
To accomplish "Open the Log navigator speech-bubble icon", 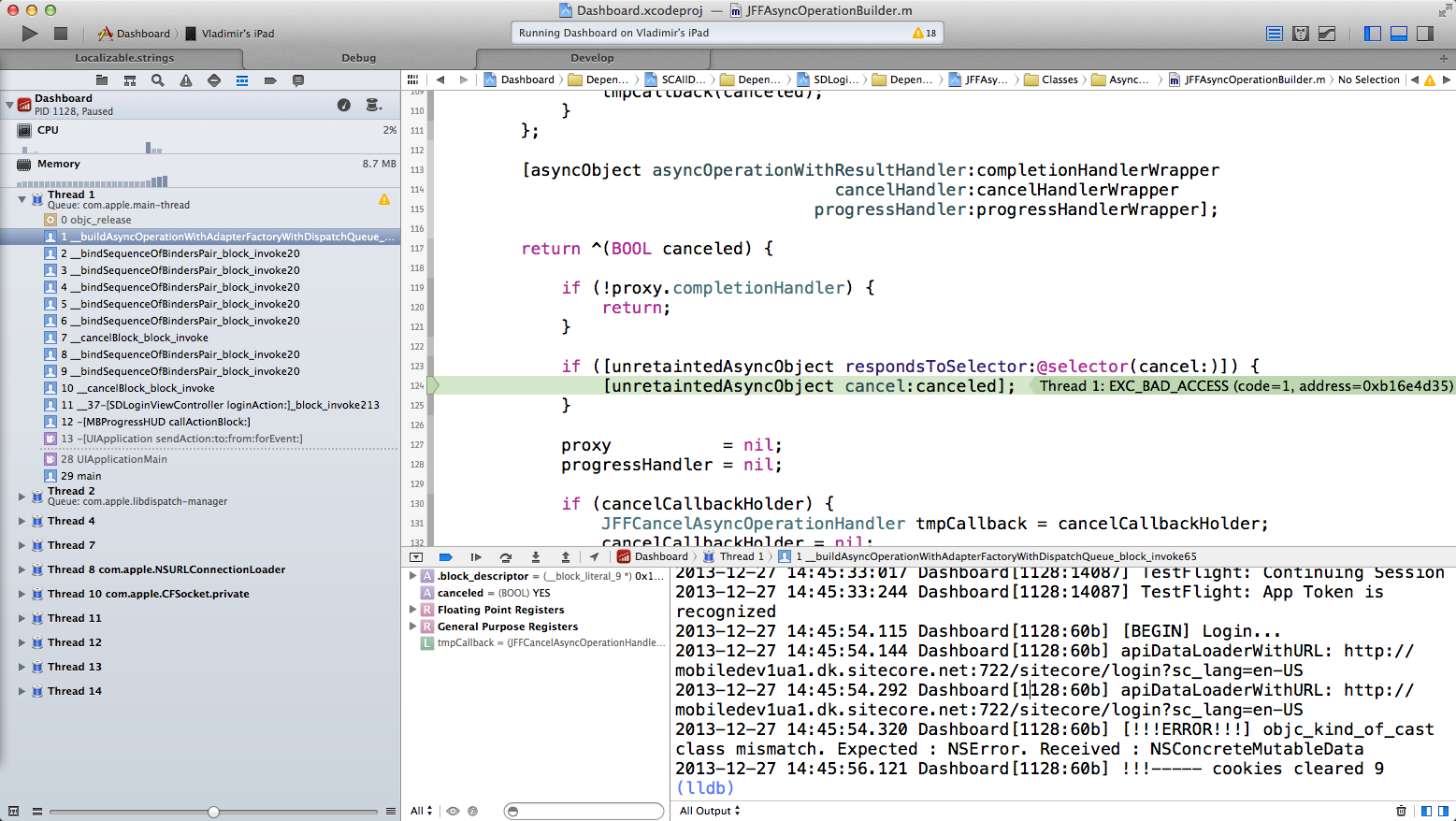I will [298, 80].
